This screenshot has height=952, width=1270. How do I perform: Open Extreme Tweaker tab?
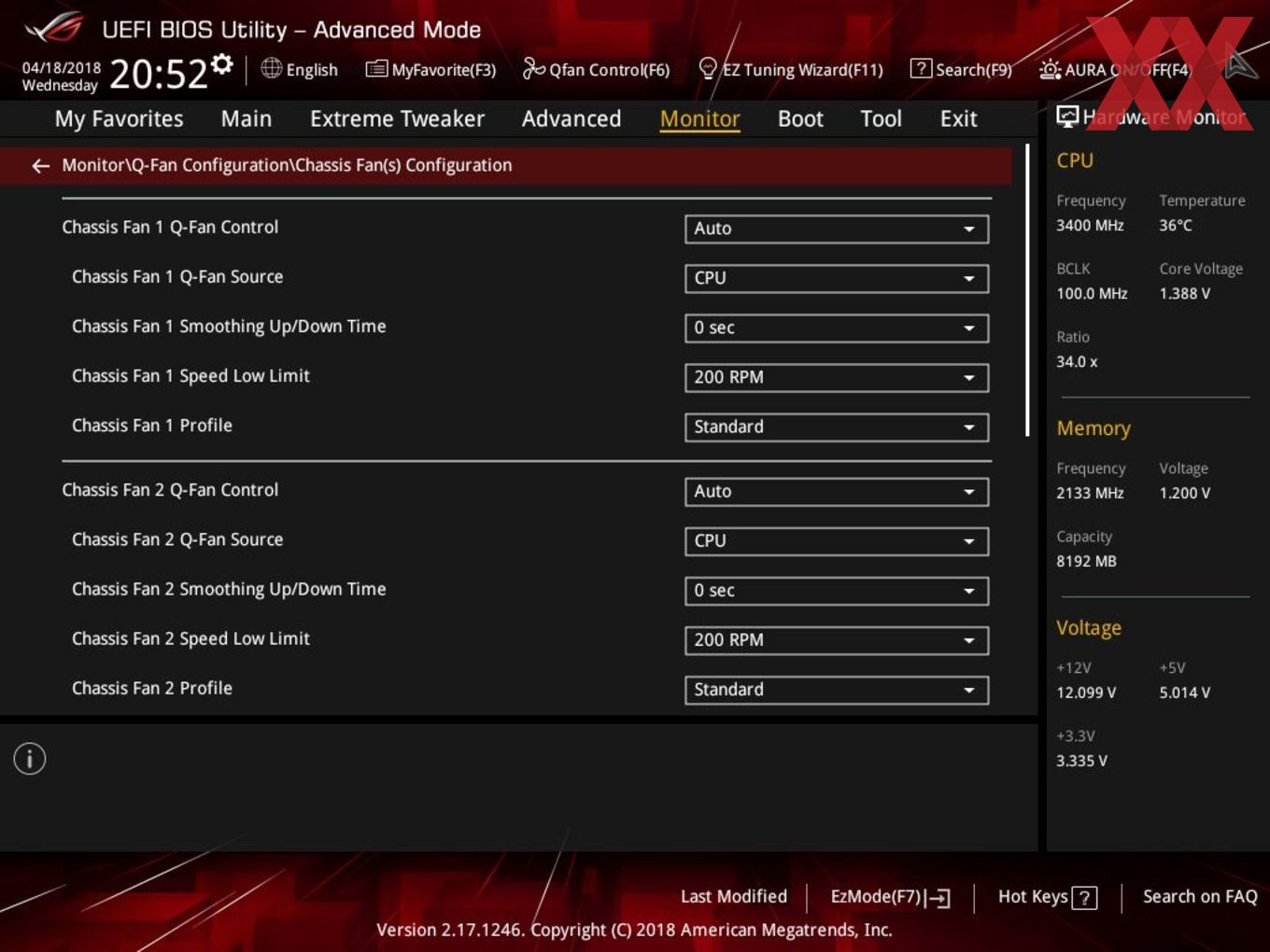click(397, 119)
